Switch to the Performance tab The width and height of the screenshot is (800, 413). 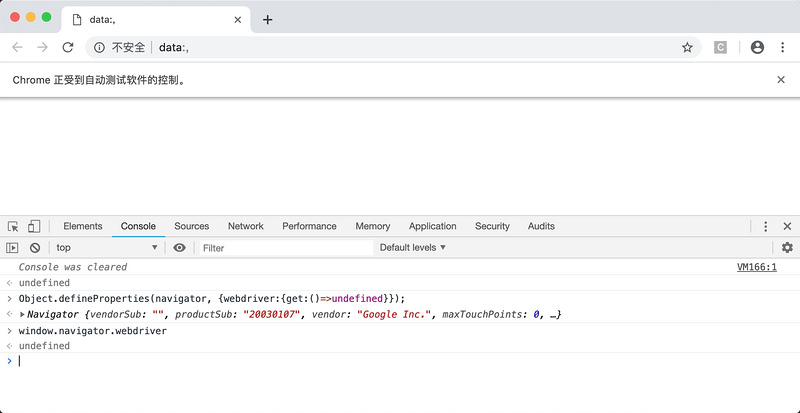(x=309, y=226)
